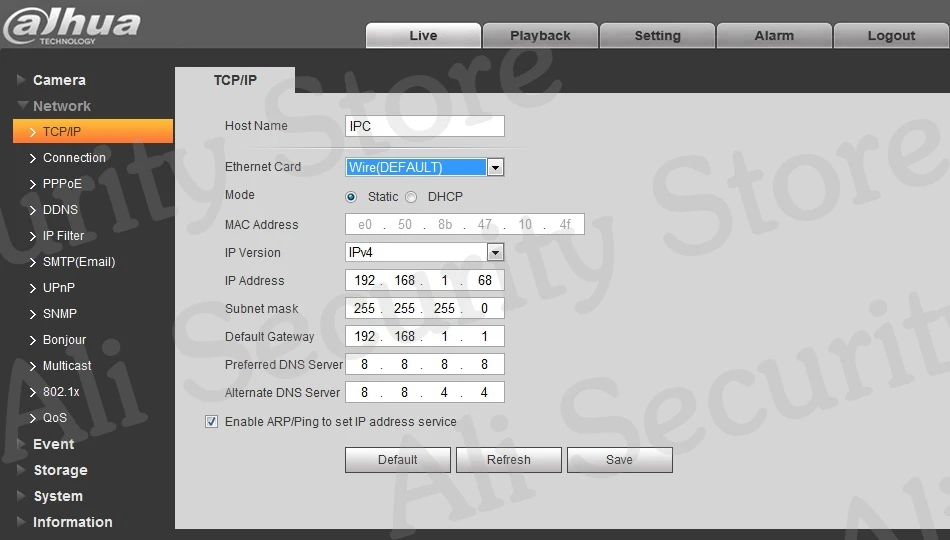950x540 pixels.
Task: Open the PPPoE settings page
Action: (62, 184)
